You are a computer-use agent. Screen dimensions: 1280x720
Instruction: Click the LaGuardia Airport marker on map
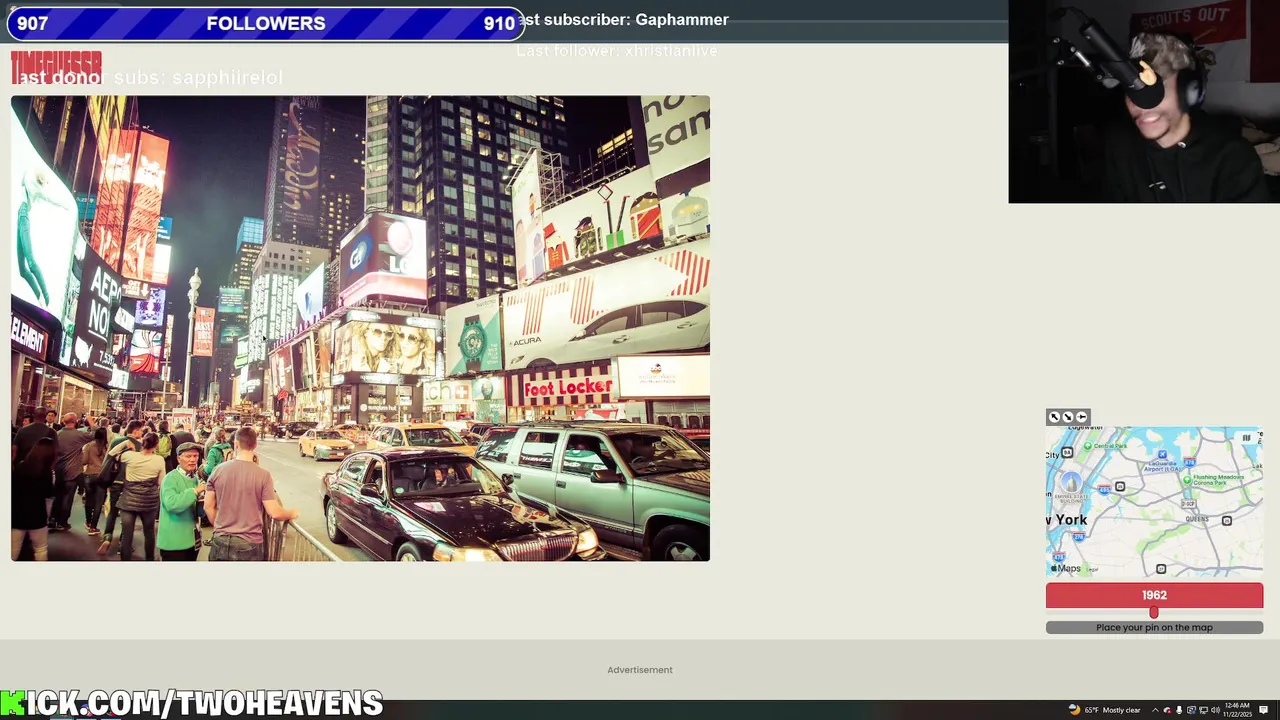1162,454
